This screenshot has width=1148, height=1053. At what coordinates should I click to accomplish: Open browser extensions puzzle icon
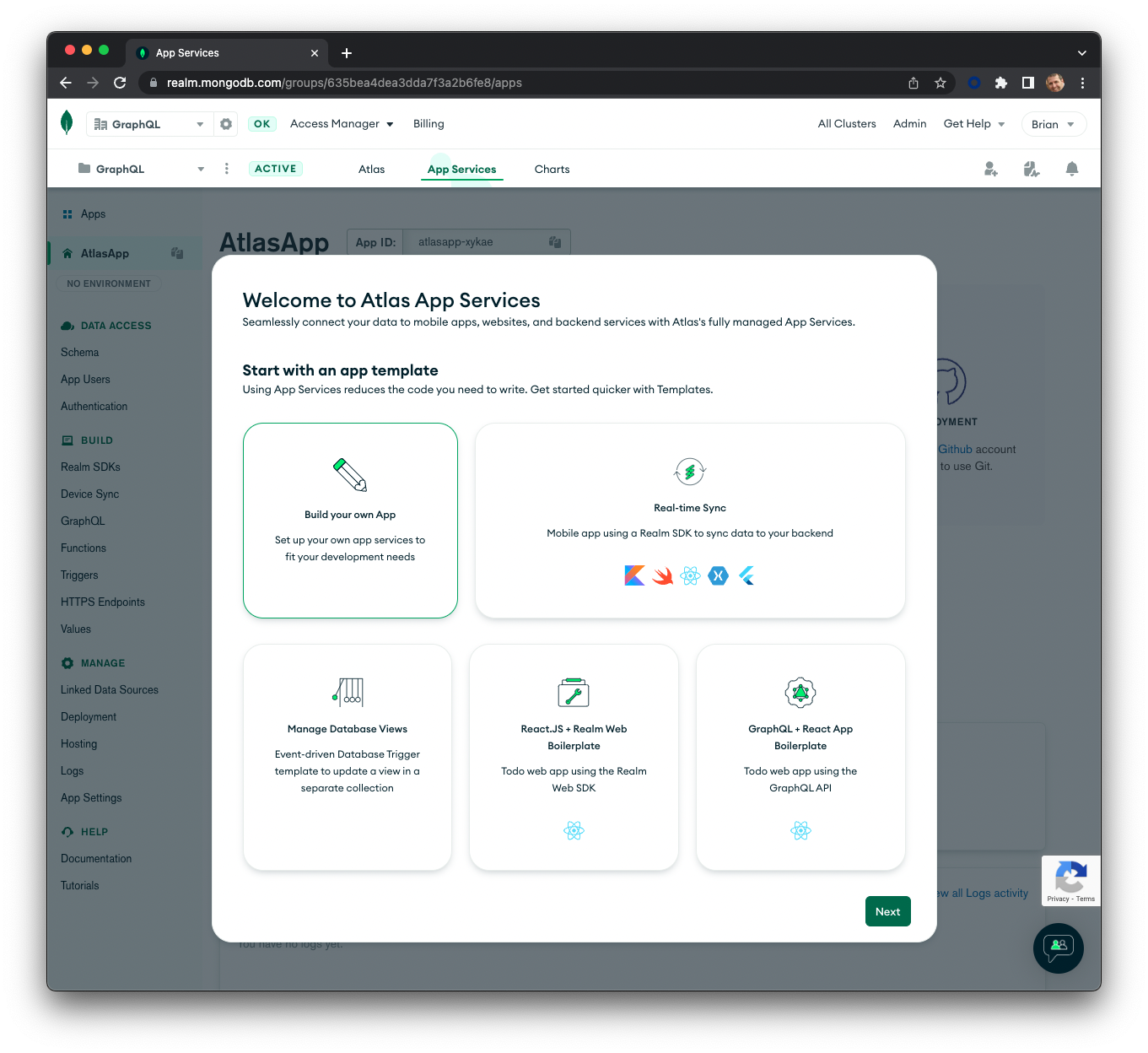point(1001,83)
